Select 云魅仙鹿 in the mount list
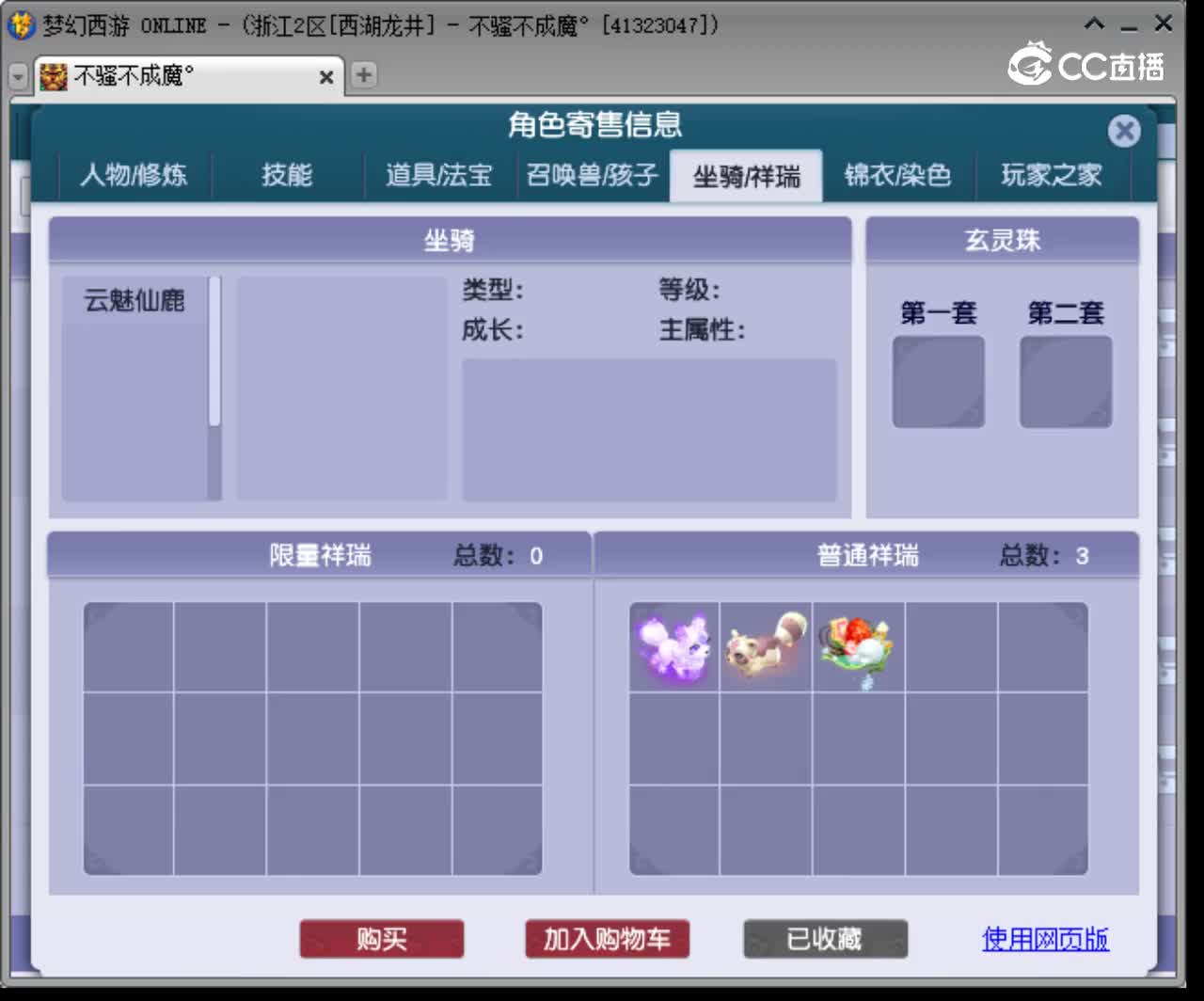 [x=135, y=300]
